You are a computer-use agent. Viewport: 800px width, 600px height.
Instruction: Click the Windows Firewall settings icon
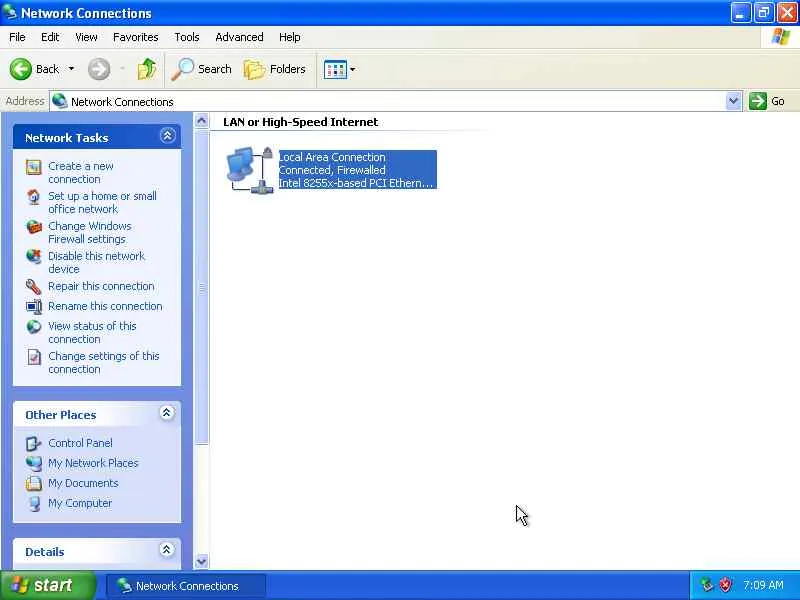point(34,227)
